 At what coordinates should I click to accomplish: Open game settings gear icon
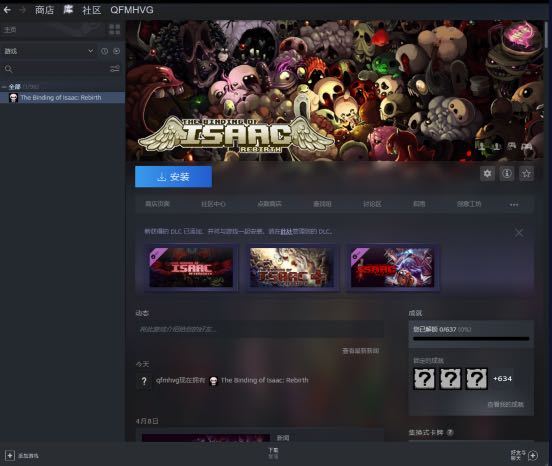click(488, 174)
